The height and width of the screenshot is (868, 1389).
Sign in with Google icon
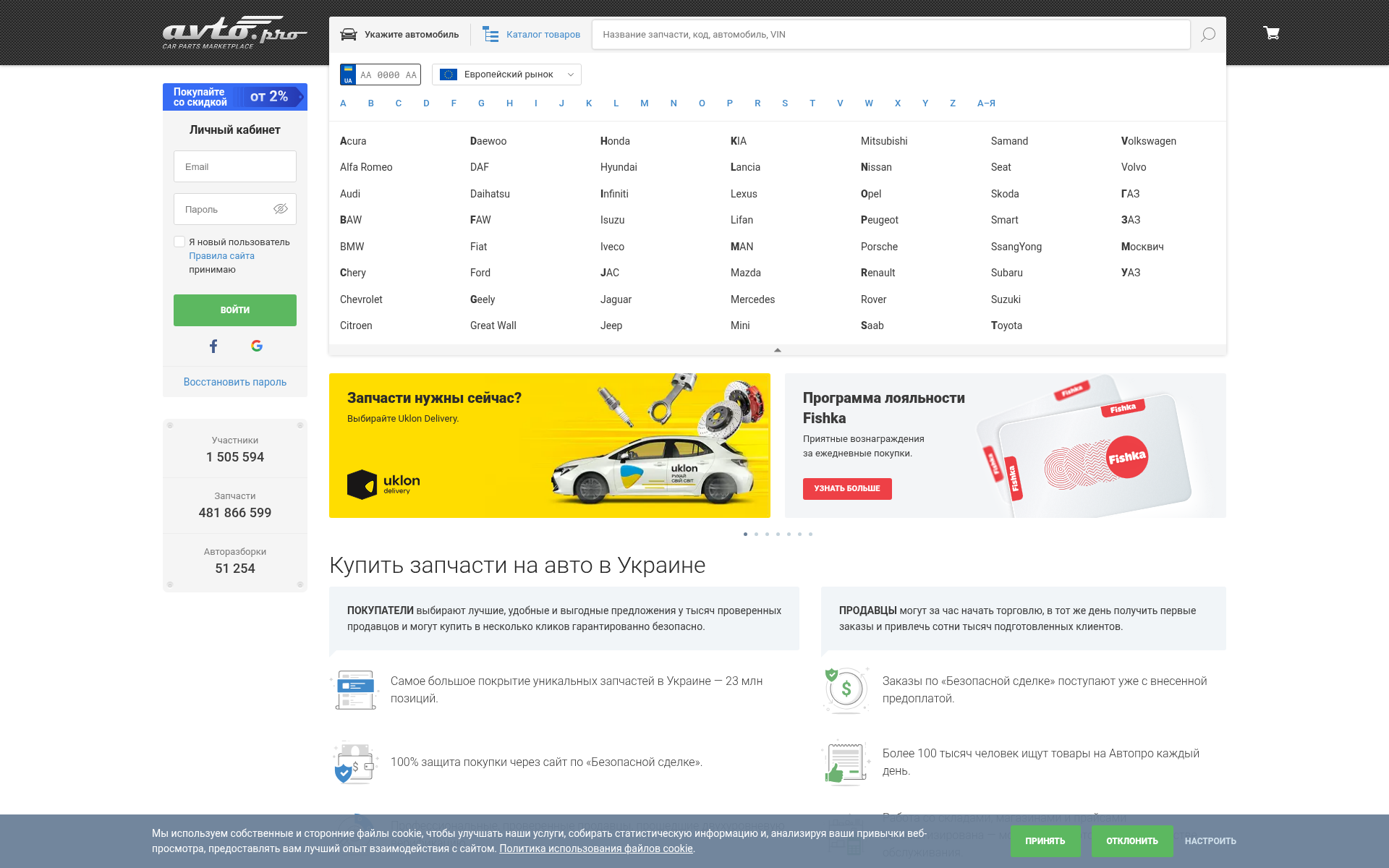257,346
